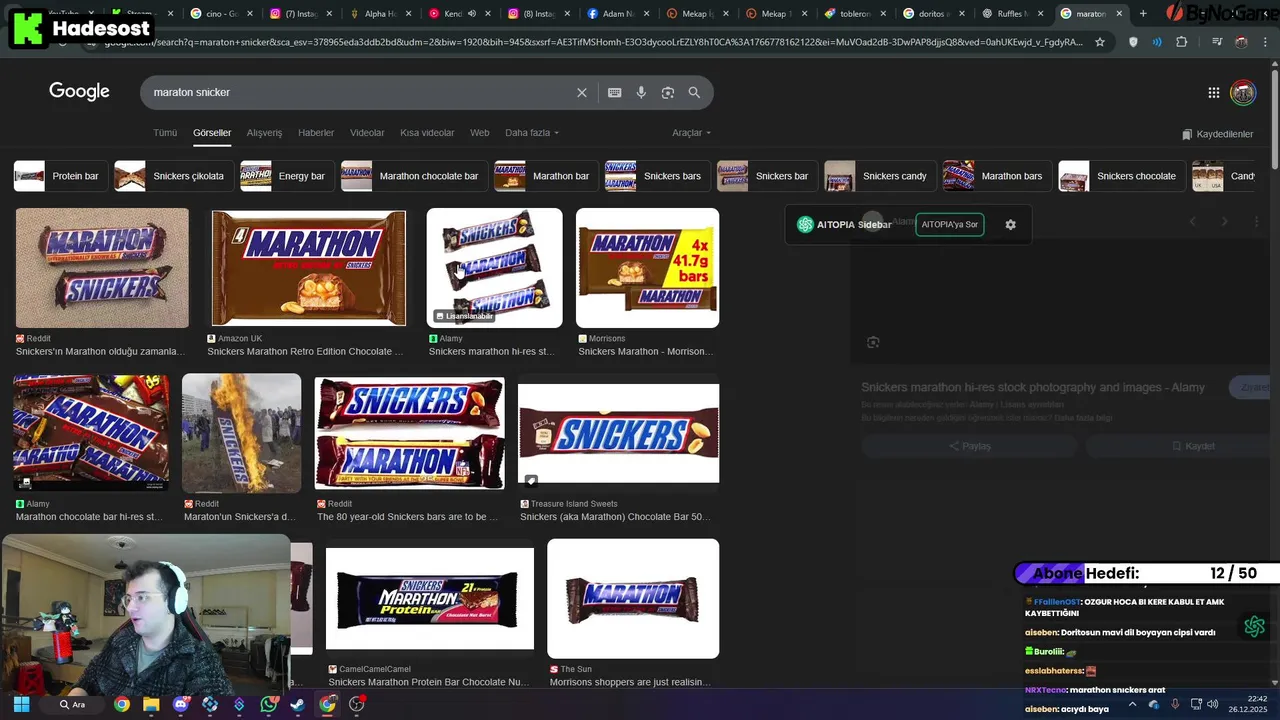Open the shield extension icon in toolbar
1280x720 pixels.
point(1133,42)
